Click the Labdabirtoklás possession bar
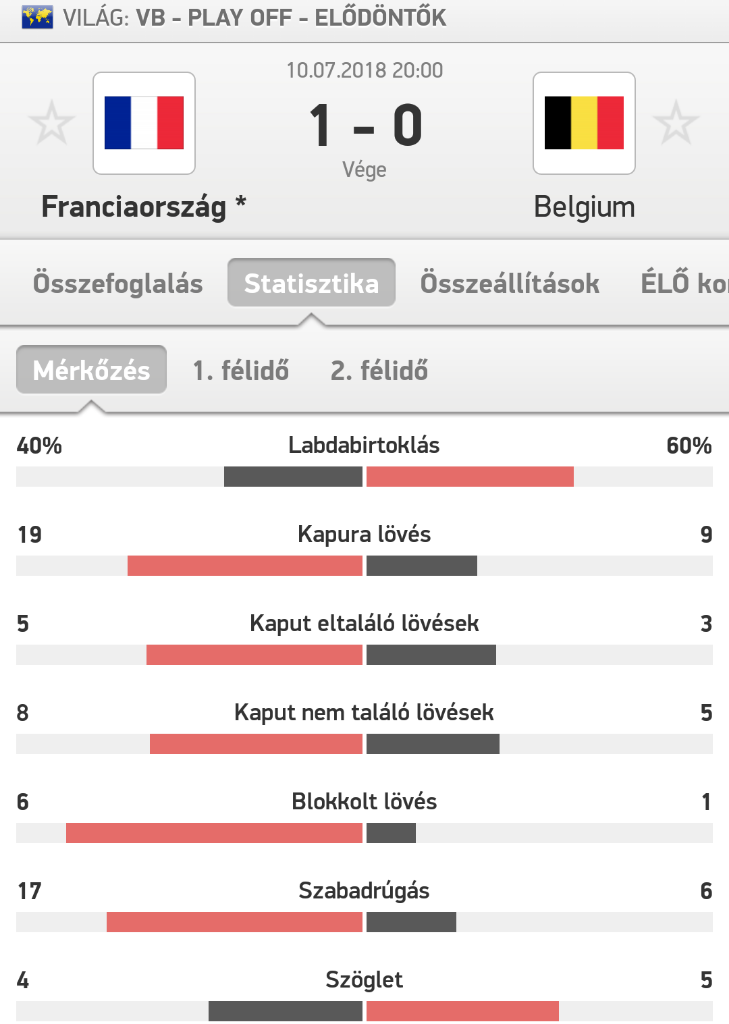The width and height of the screenshot is (729, 1024). (364, 477)
